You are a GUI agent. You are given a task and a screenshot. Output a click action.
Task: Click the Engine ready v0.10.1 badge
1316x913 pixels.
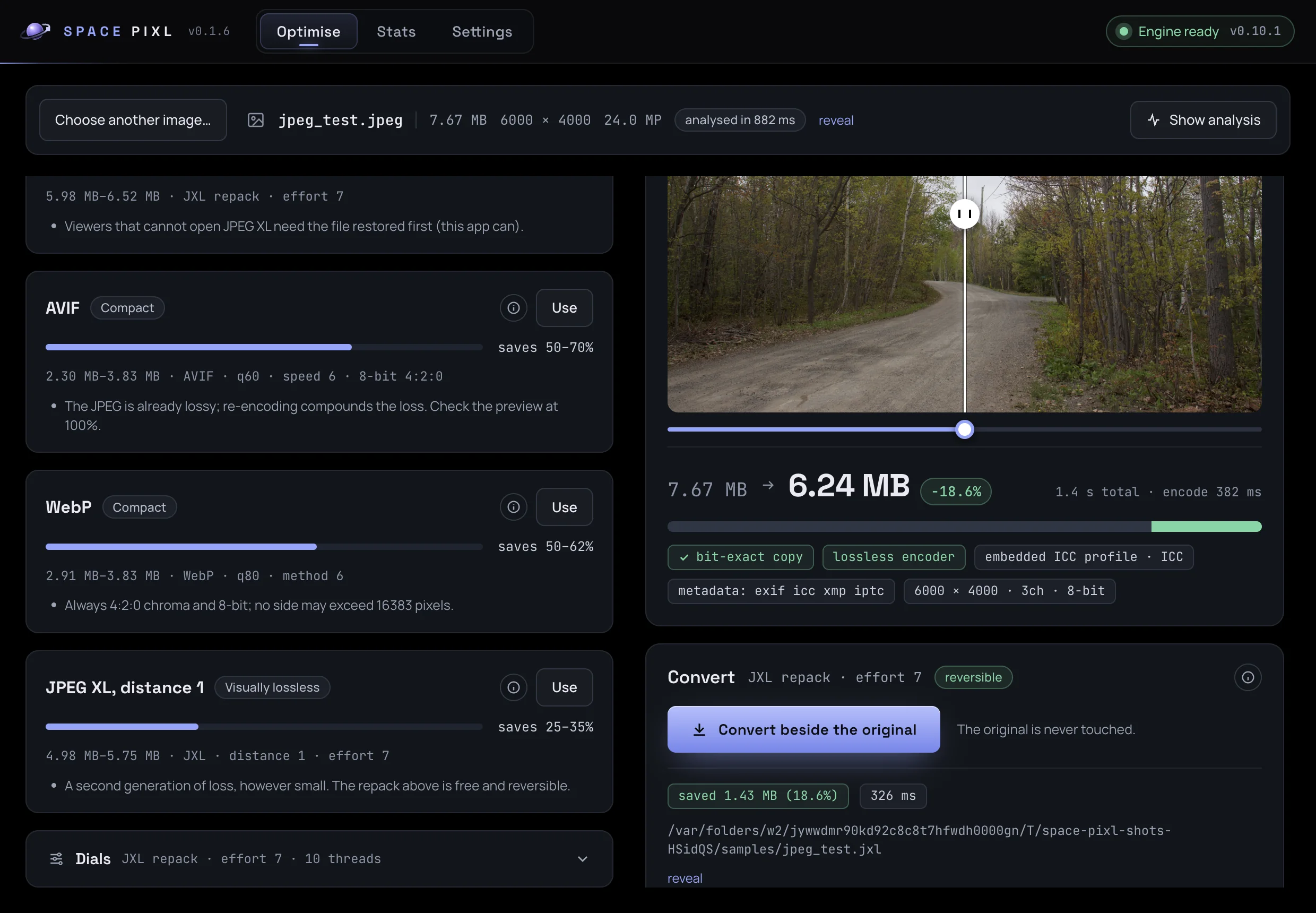pyautogui.click(x=1199, y=31)
